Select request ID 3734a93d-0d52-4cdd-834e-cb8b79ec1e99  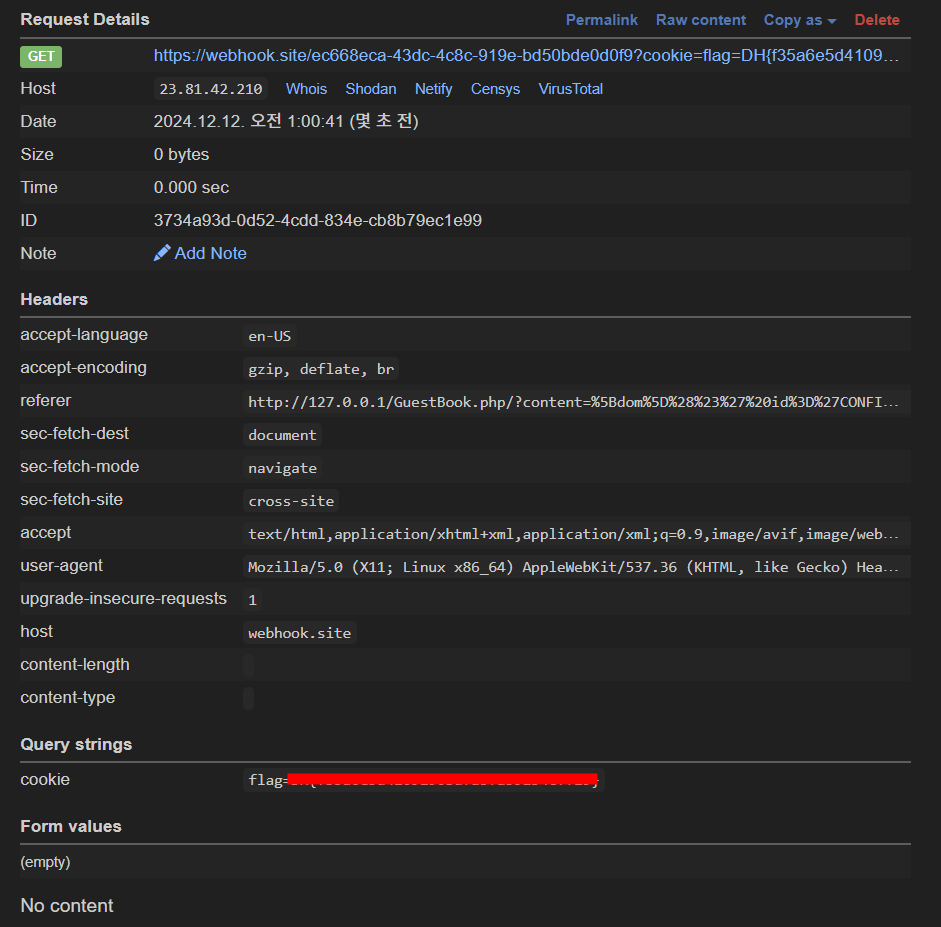tap(317, 220)
